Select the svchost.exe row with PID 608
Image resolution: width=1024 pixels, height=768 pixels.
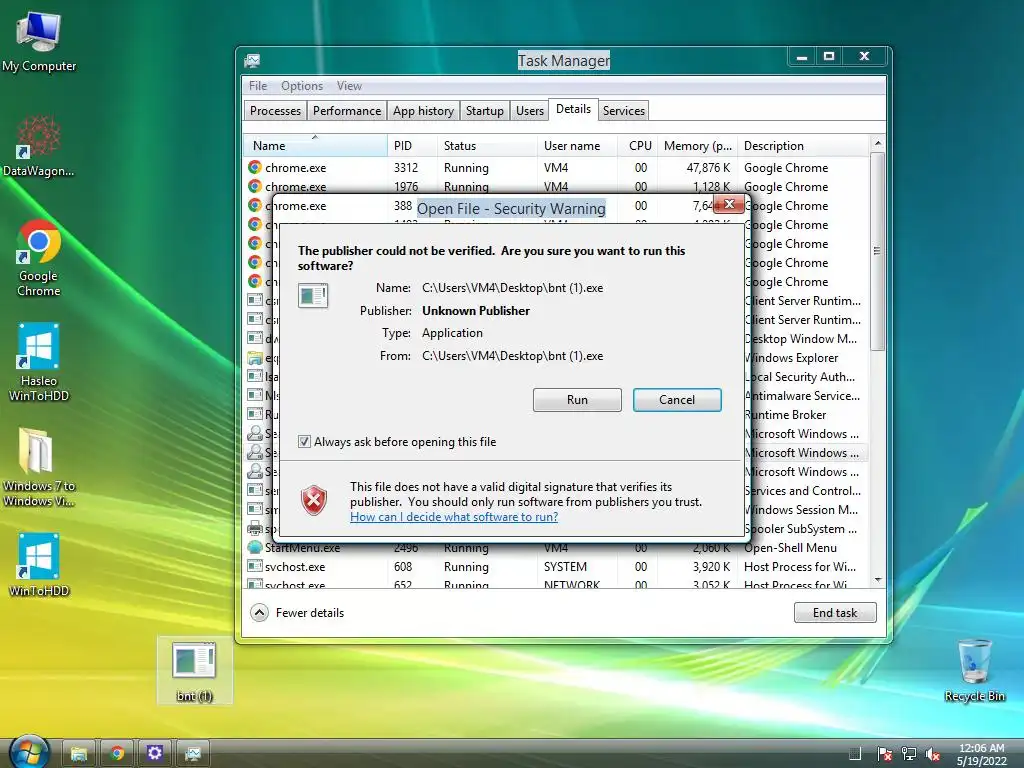point(556,567)
